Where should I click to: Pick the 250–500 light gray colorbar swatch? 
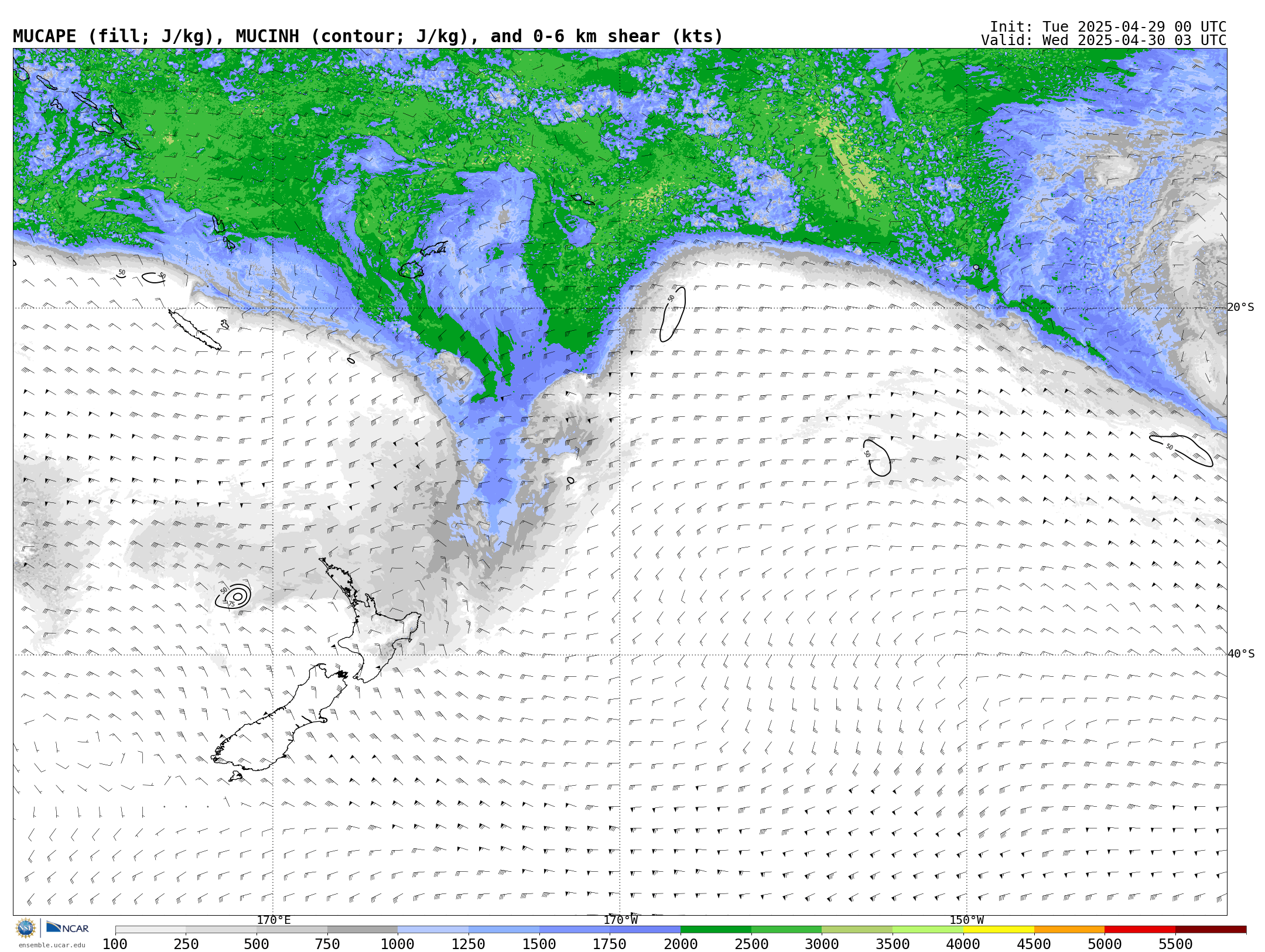click(221, 930)
